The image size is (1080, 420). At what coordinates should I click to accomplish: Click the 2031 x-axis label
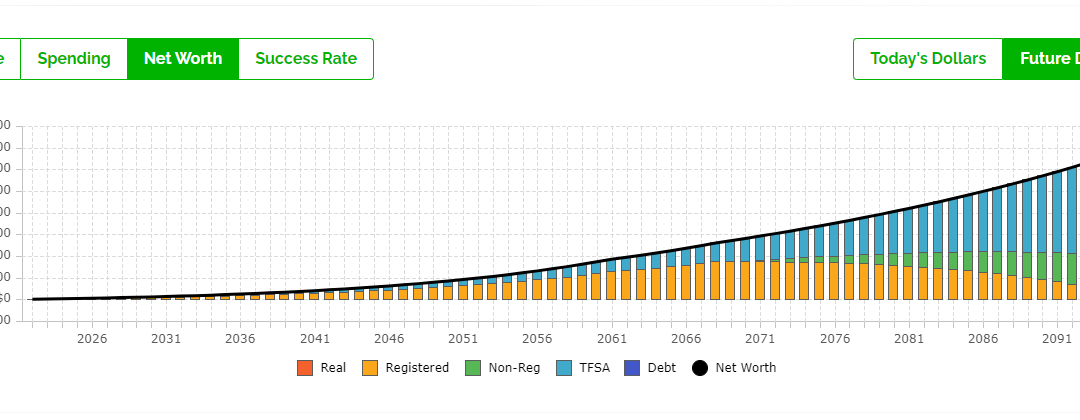click(166, 339)
